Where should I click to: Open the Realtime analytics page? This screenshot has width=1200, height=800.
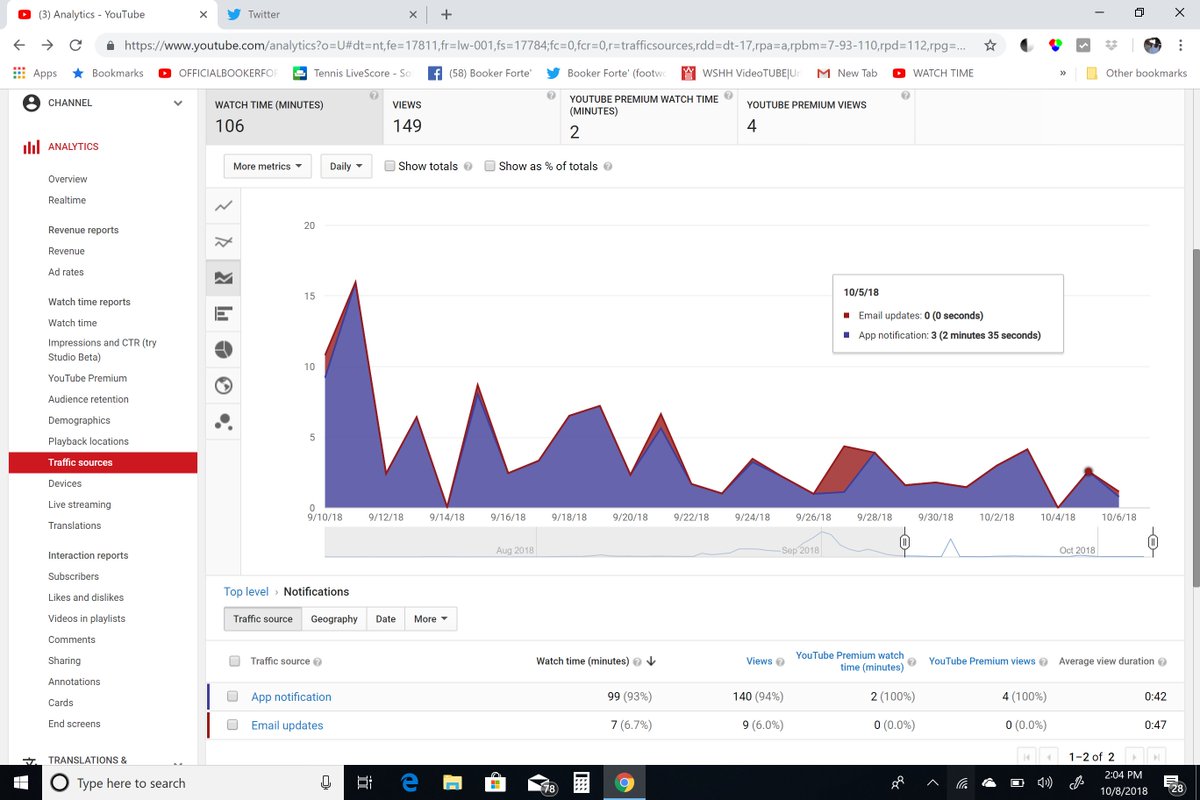pyautogui.click(x=67, y=200)
